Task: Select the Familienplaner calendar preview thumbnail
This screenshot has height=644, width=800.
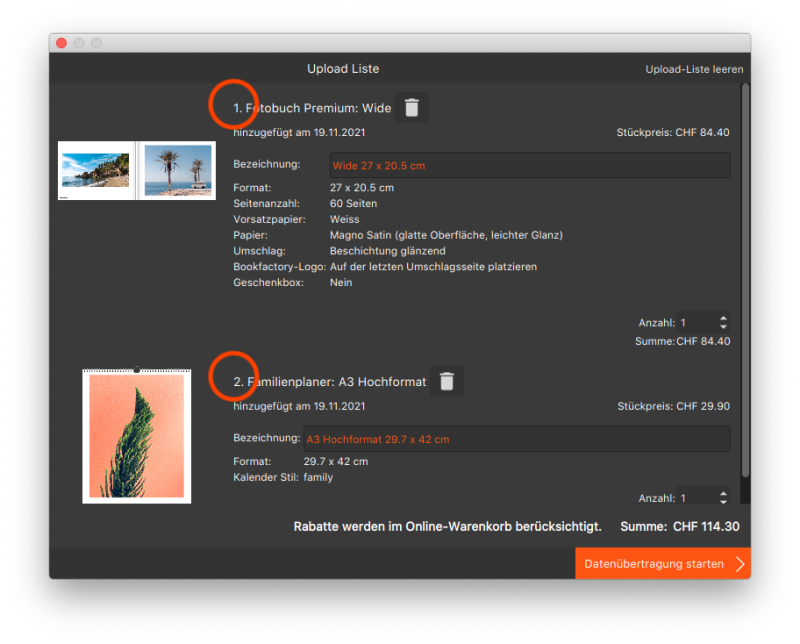Action: pyautogui.click(x=136, y=435)
